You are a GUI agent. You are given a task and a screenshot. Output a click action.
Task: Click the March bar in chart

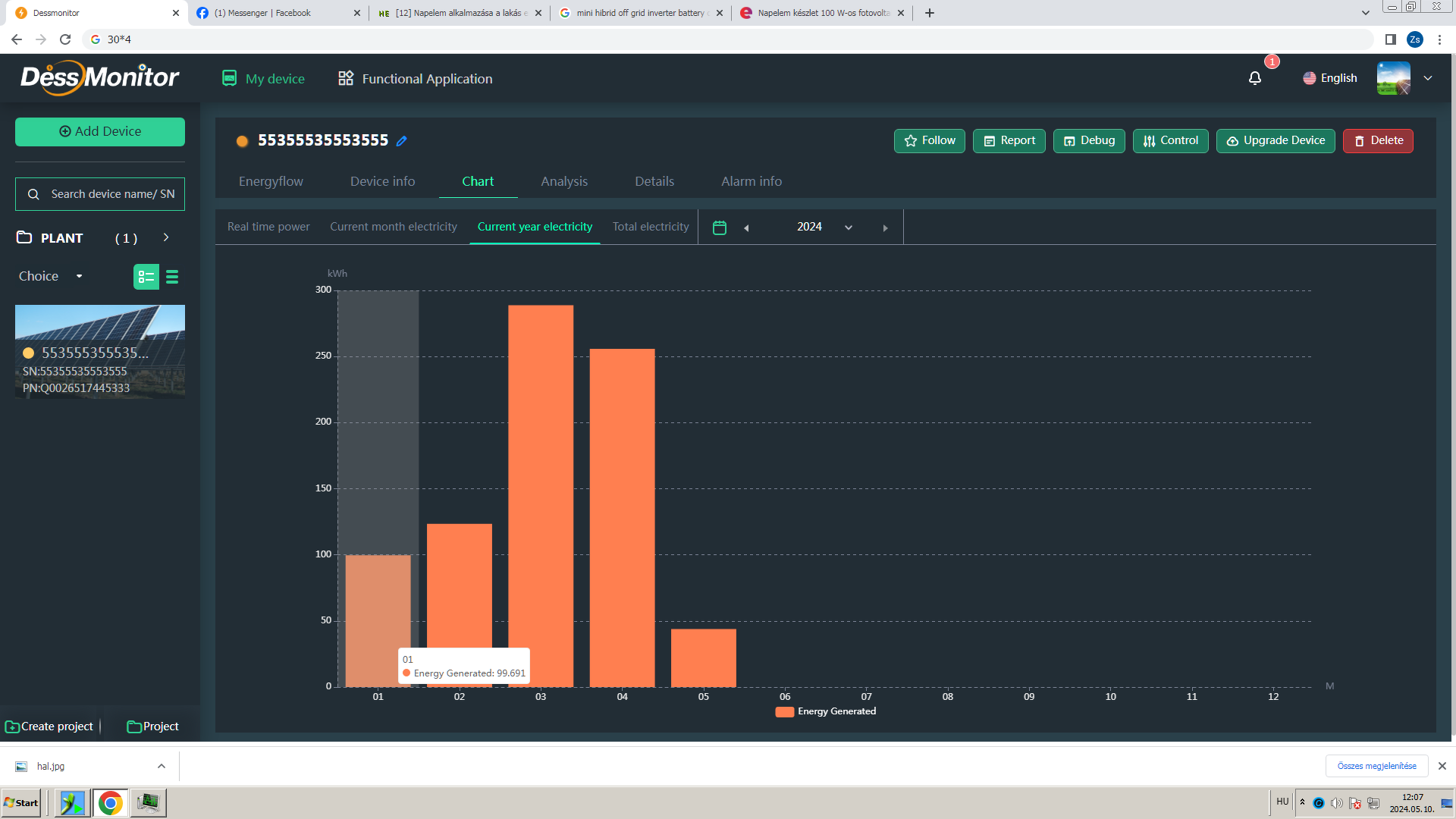(x=541, y=493)
